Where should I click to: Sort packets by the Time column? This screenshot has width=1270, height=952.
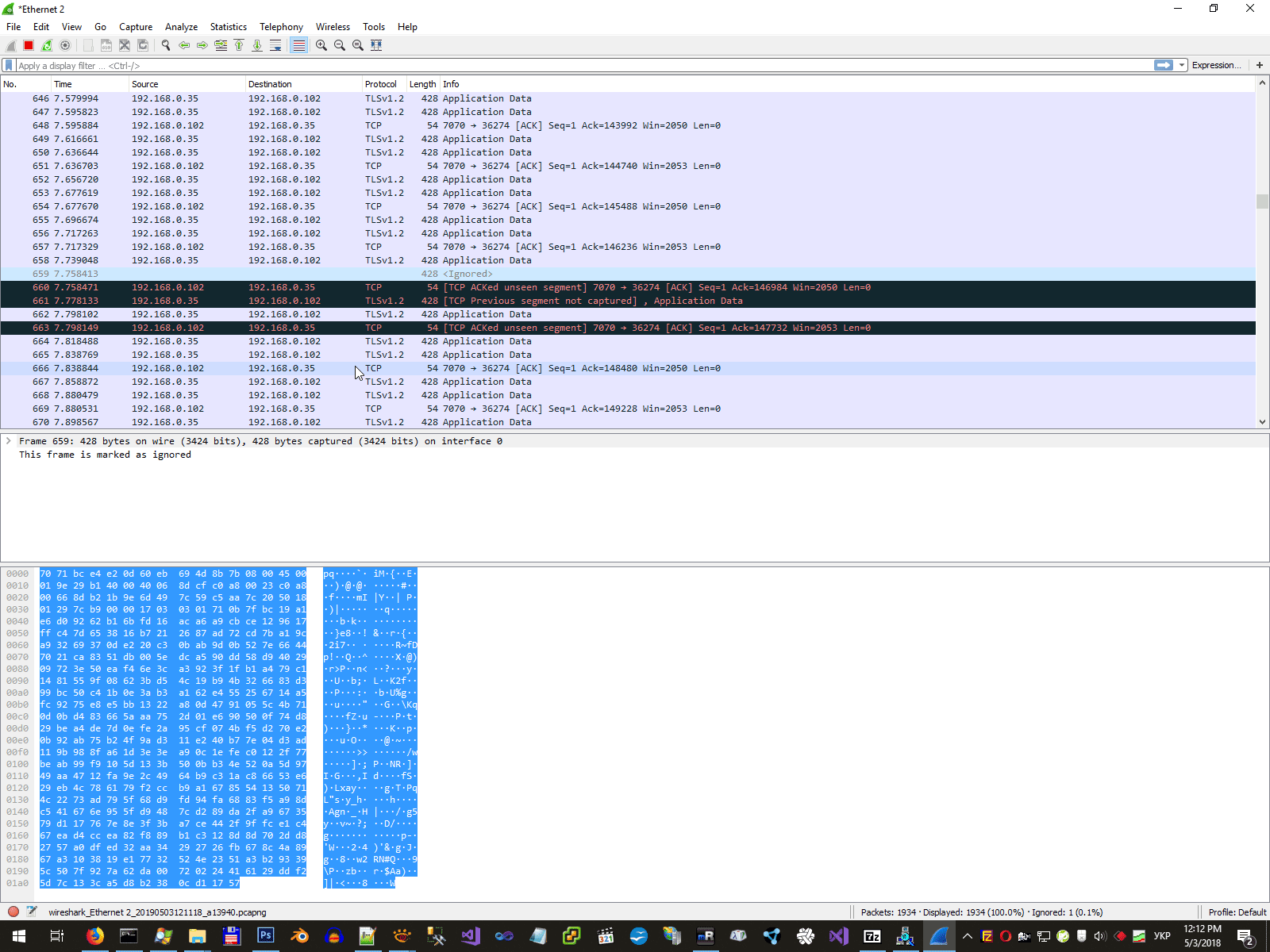90,84
